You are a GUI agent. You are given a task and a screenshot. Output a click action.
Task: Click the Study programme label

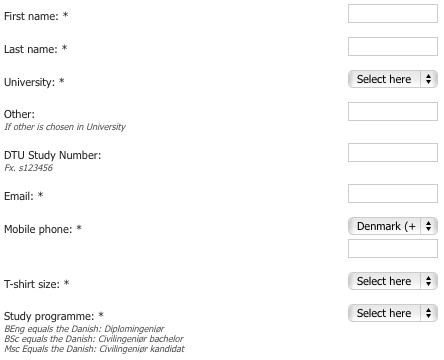(49, 316)
